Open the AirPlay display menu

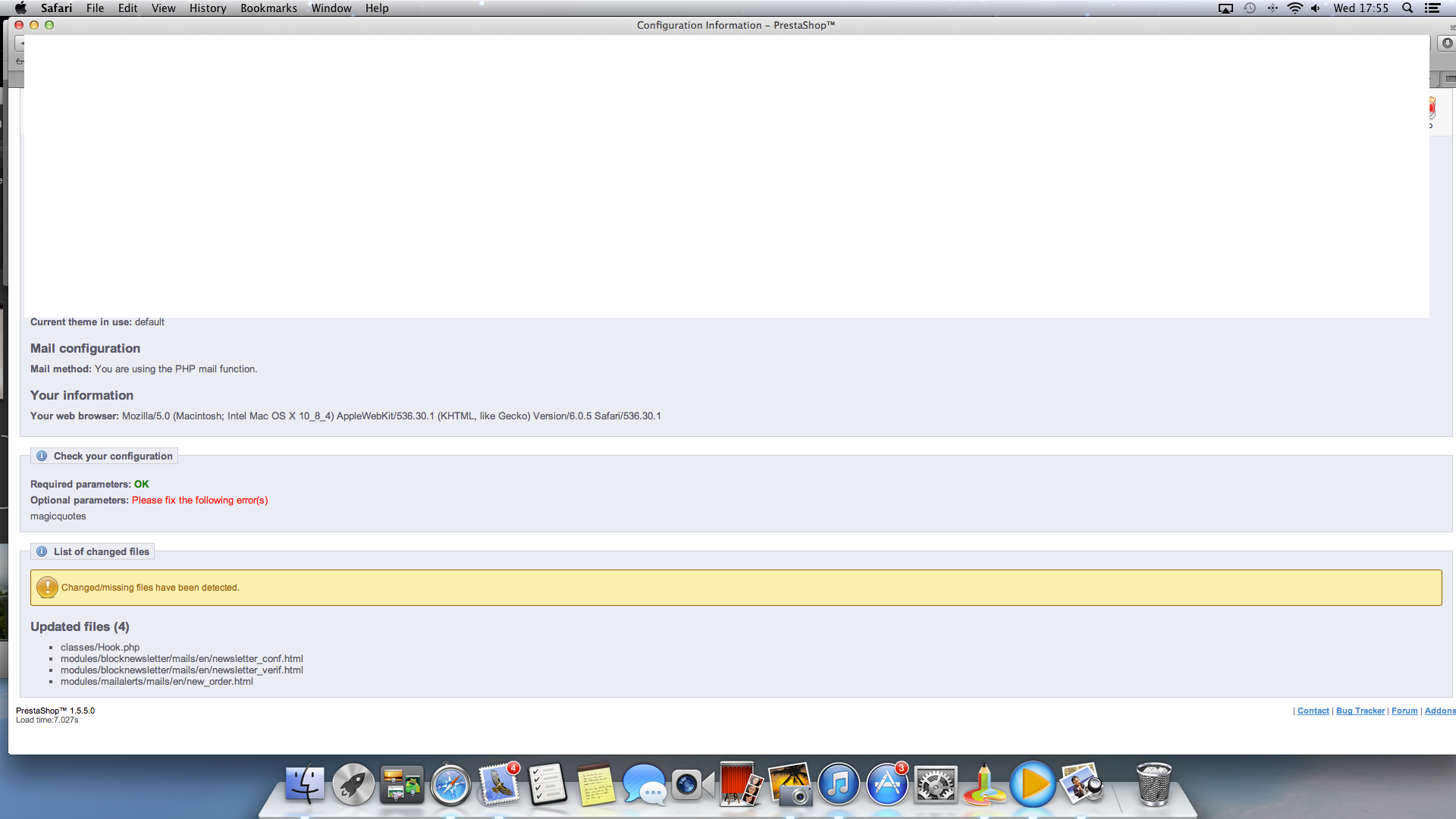tap(1225, 8)
